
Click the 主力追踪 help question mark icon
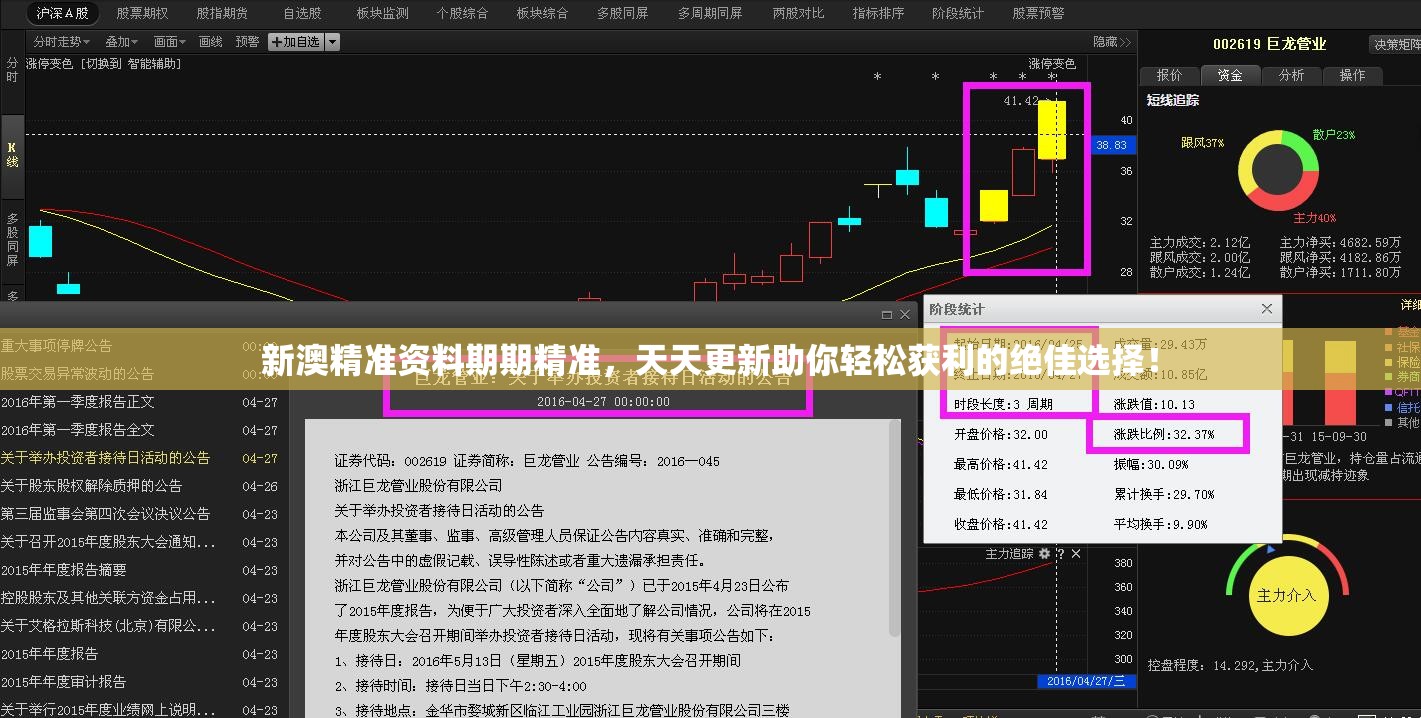1061,553
